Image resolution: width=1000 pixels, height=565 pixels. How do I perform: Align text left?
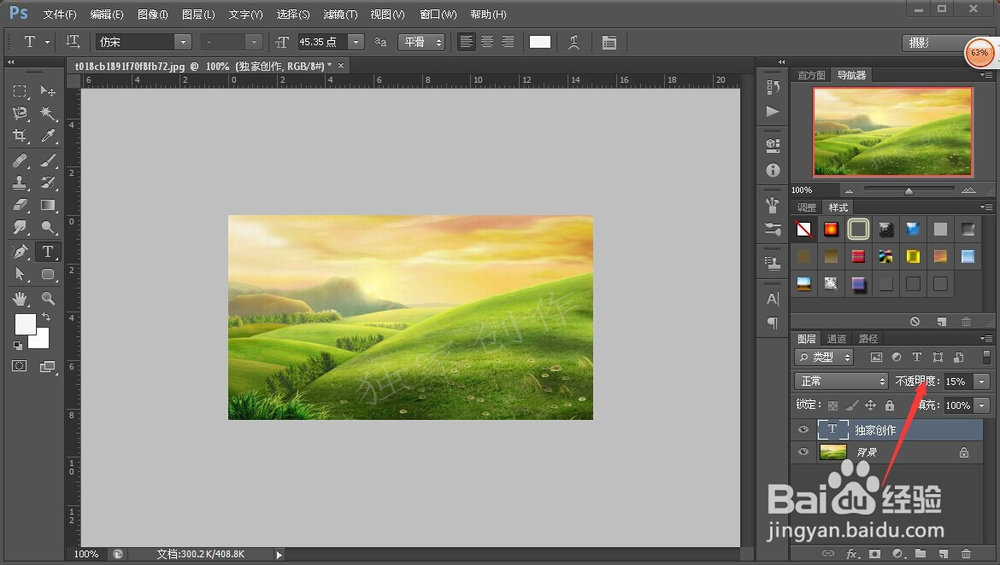[467, 42]
